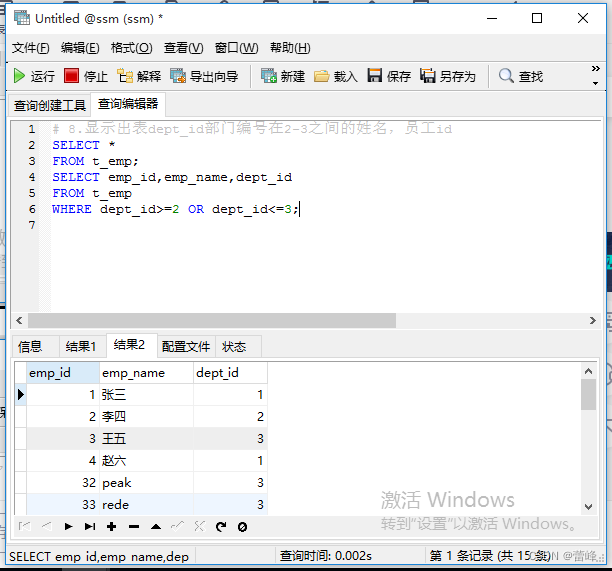Click emp_id cell with value 32
The width and height of the screenshot is (612, 571).
point(63,483)
